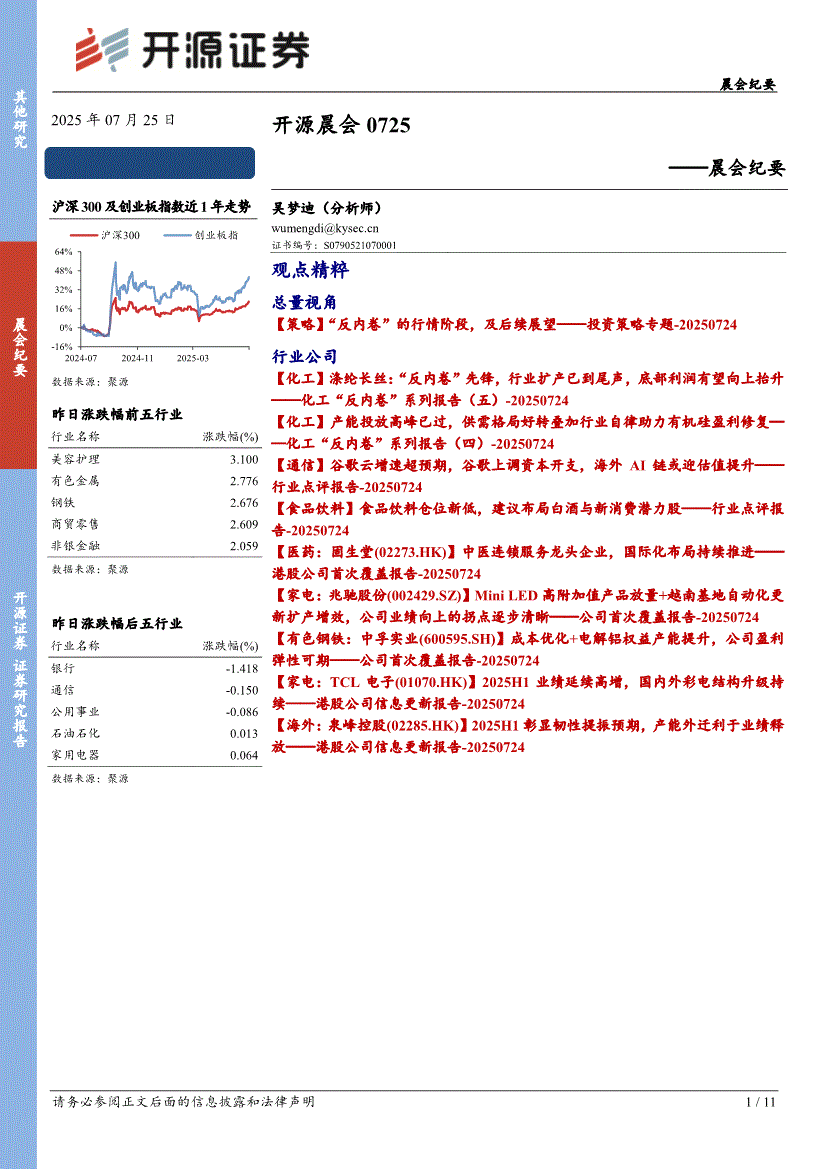Click the 观点精粹 heading
The image size is (826, 1169).
(310, 270)
